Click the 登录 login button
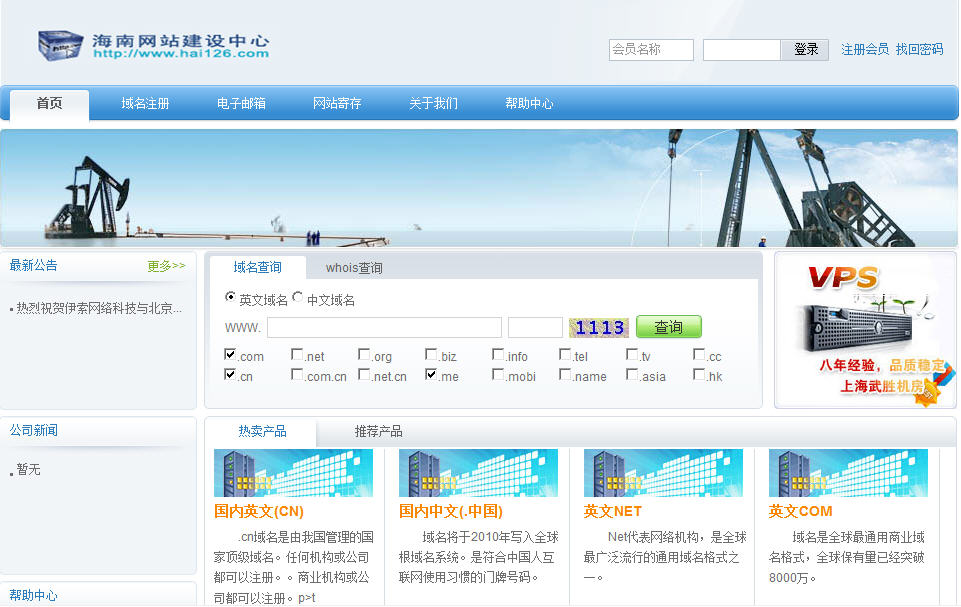 (x=806, y=50)
